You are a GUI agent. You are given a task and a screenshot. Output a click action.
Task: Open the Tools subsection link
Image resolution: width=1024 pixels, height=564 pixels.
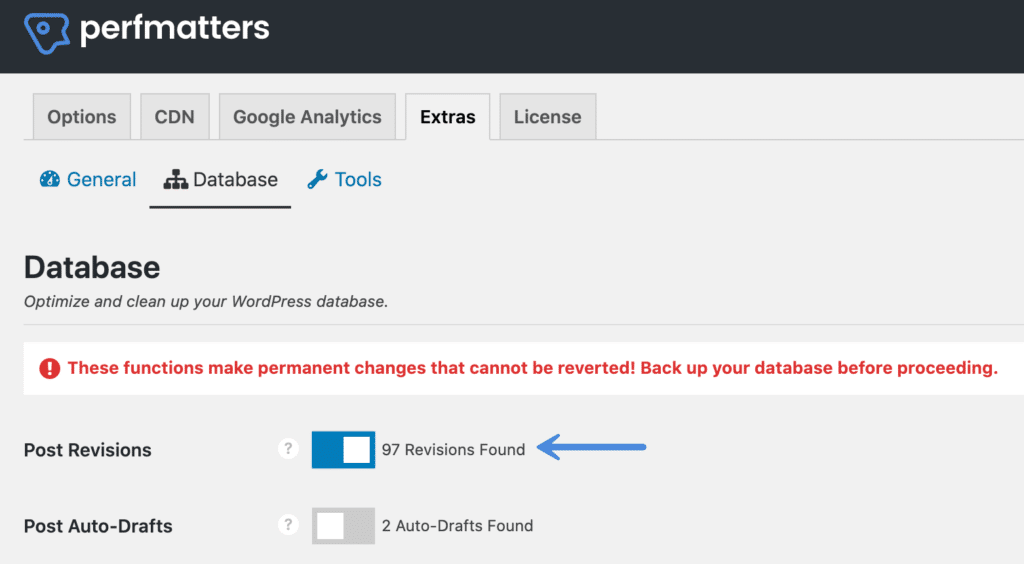pyautogui.click(x=358, y=180)
